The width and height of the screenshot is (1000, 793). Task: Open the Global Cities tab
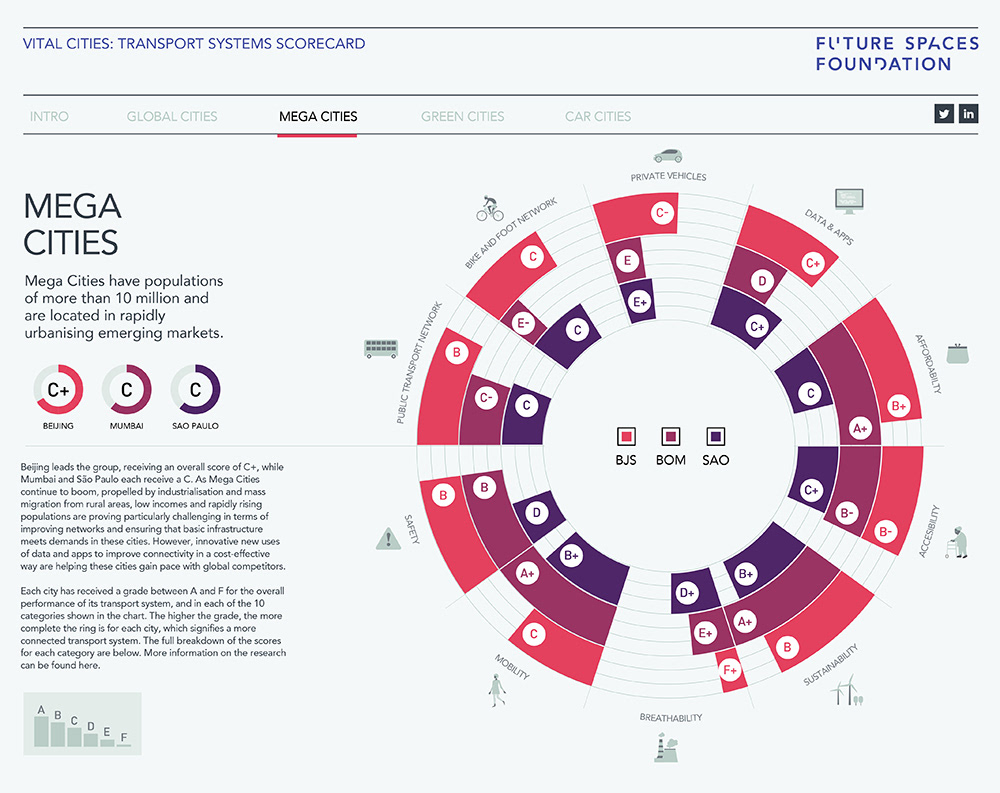(172, 116)
